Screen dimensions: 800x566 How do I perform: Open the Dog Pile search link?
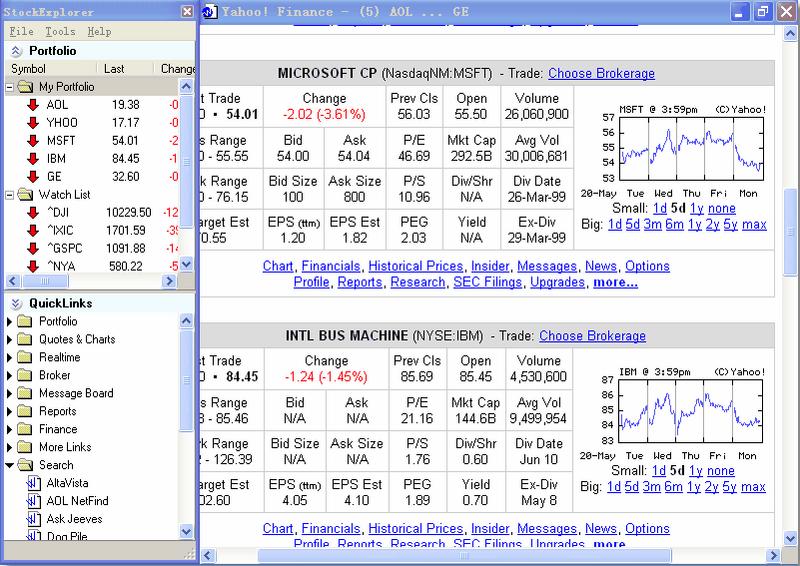(67, 536)
